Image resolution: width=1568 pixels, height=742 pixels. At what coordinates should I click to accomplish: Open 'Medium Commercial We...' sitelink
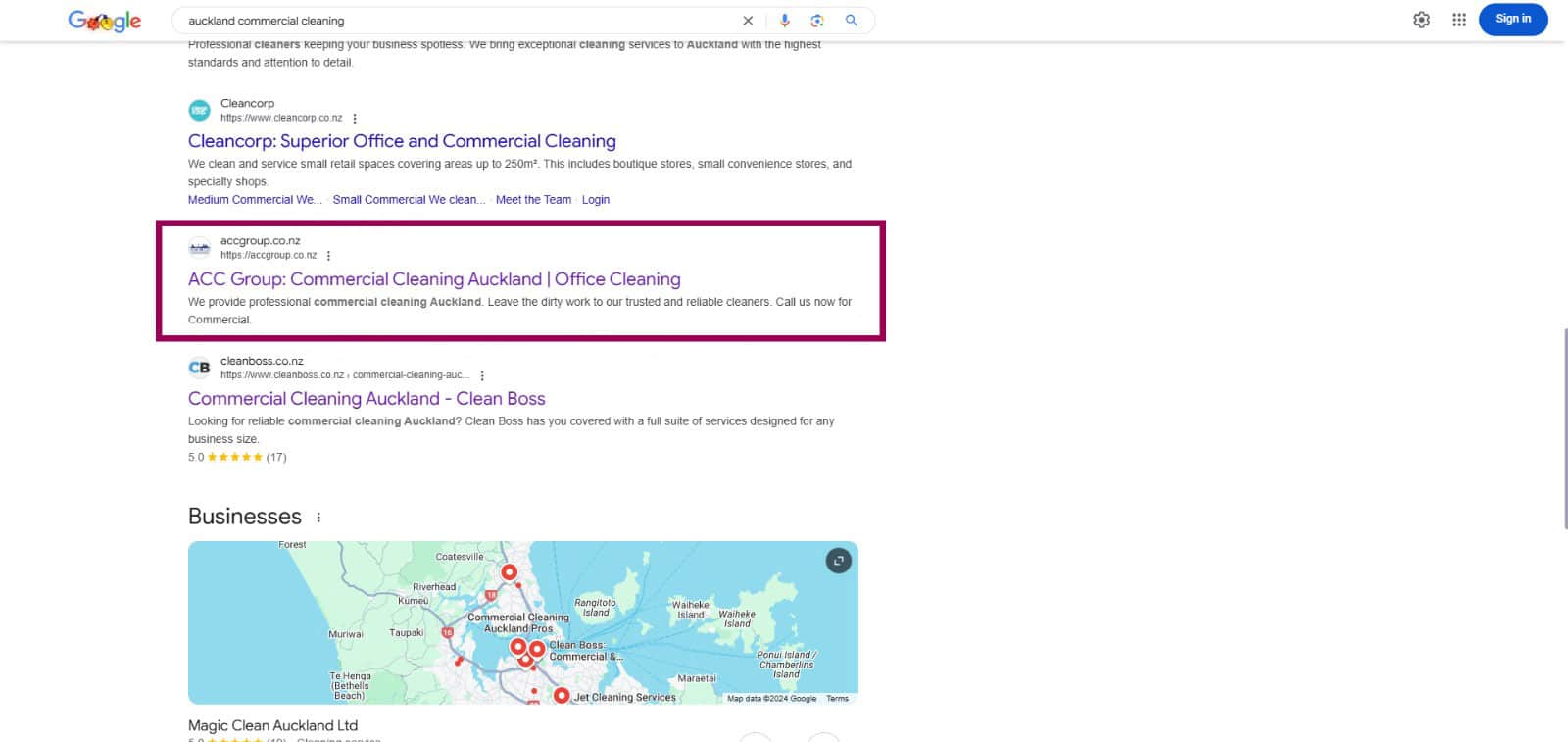[x=255, y=199]
